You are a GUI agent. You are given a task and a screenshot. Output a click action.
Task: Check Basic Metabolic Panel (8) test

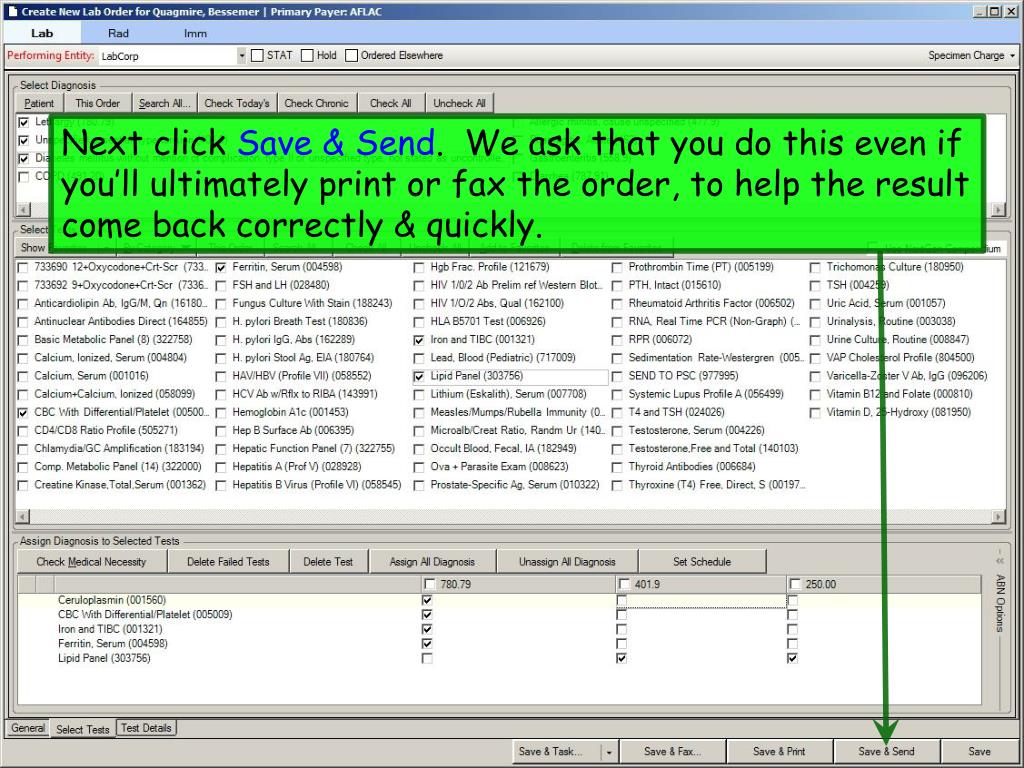pyautogui.click(x=23, y=340)
